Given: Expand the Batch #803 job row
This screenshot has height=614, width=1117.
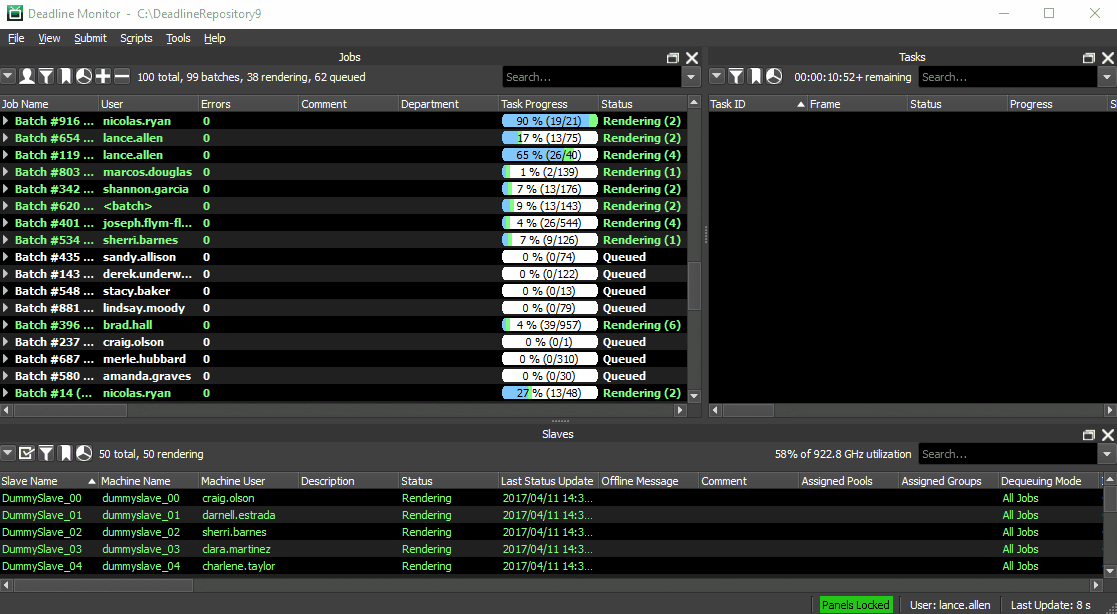Looking at the screenshot, I should point(6,172).
